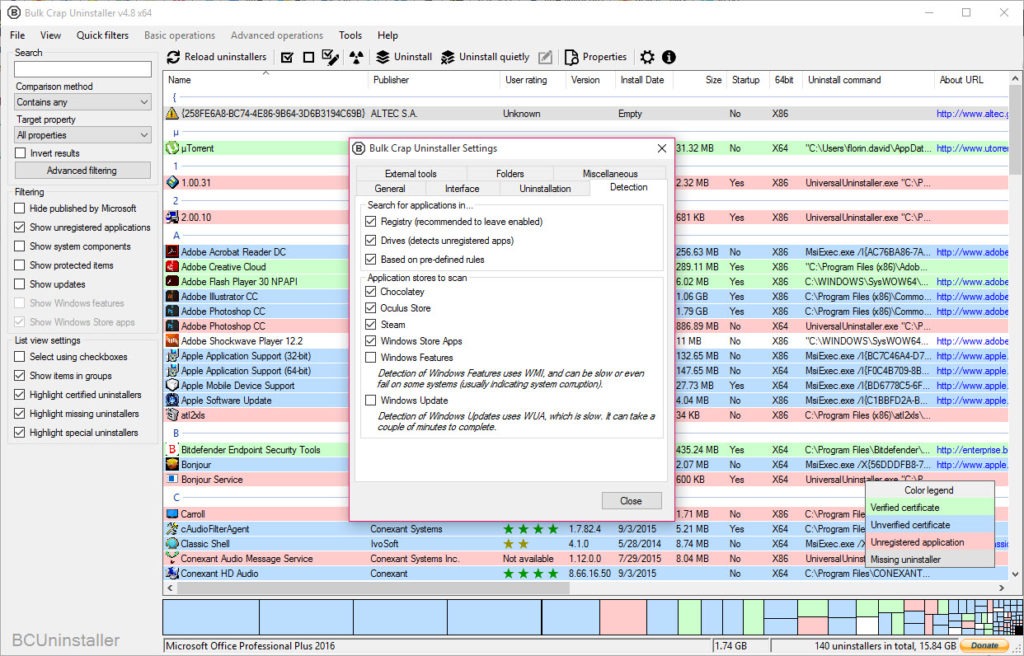
Task: Click the greyed-out modify icon before Properties
Action: [x=545, y=57]
